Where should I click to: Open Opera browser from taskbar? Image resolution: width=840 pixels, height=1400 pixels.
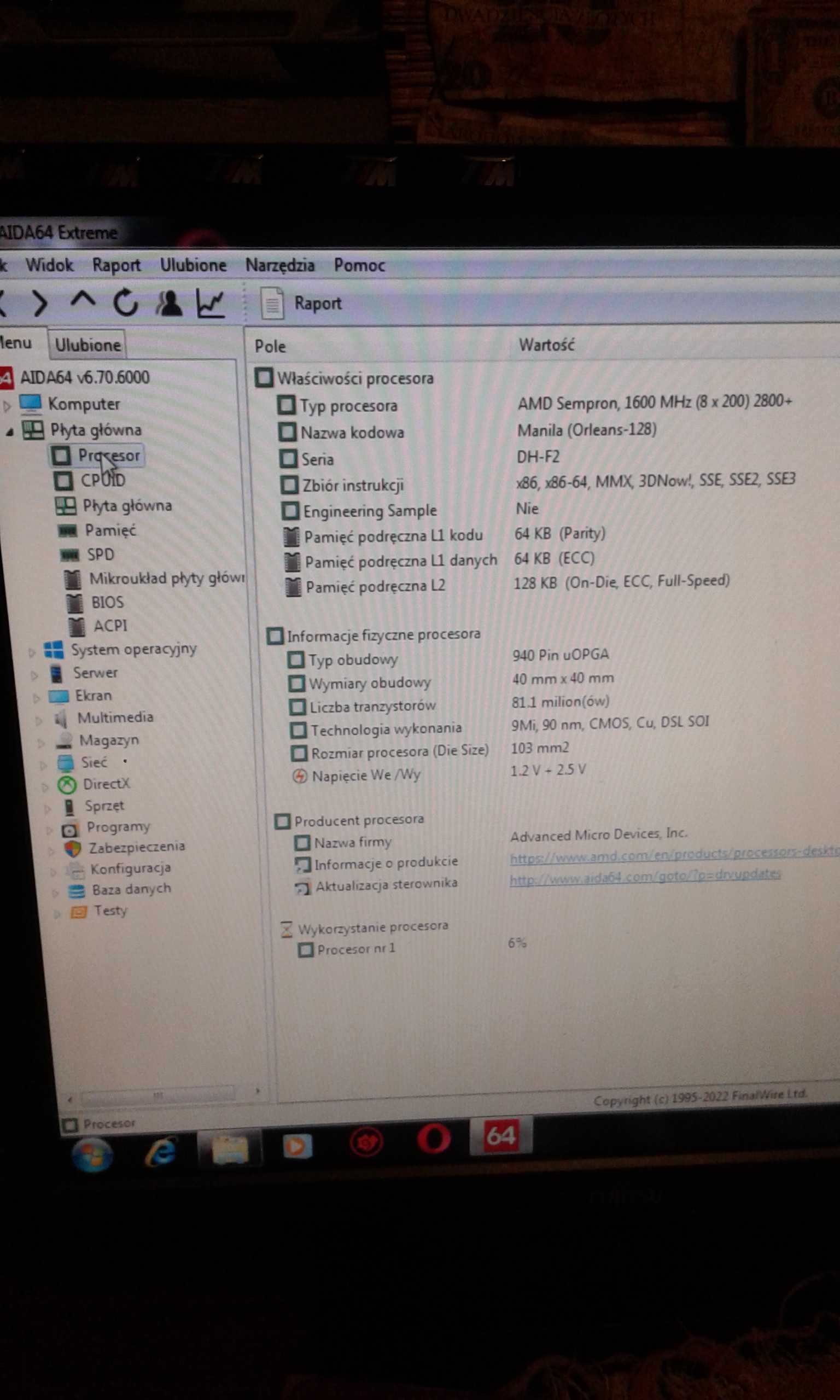click(434, 1139)
